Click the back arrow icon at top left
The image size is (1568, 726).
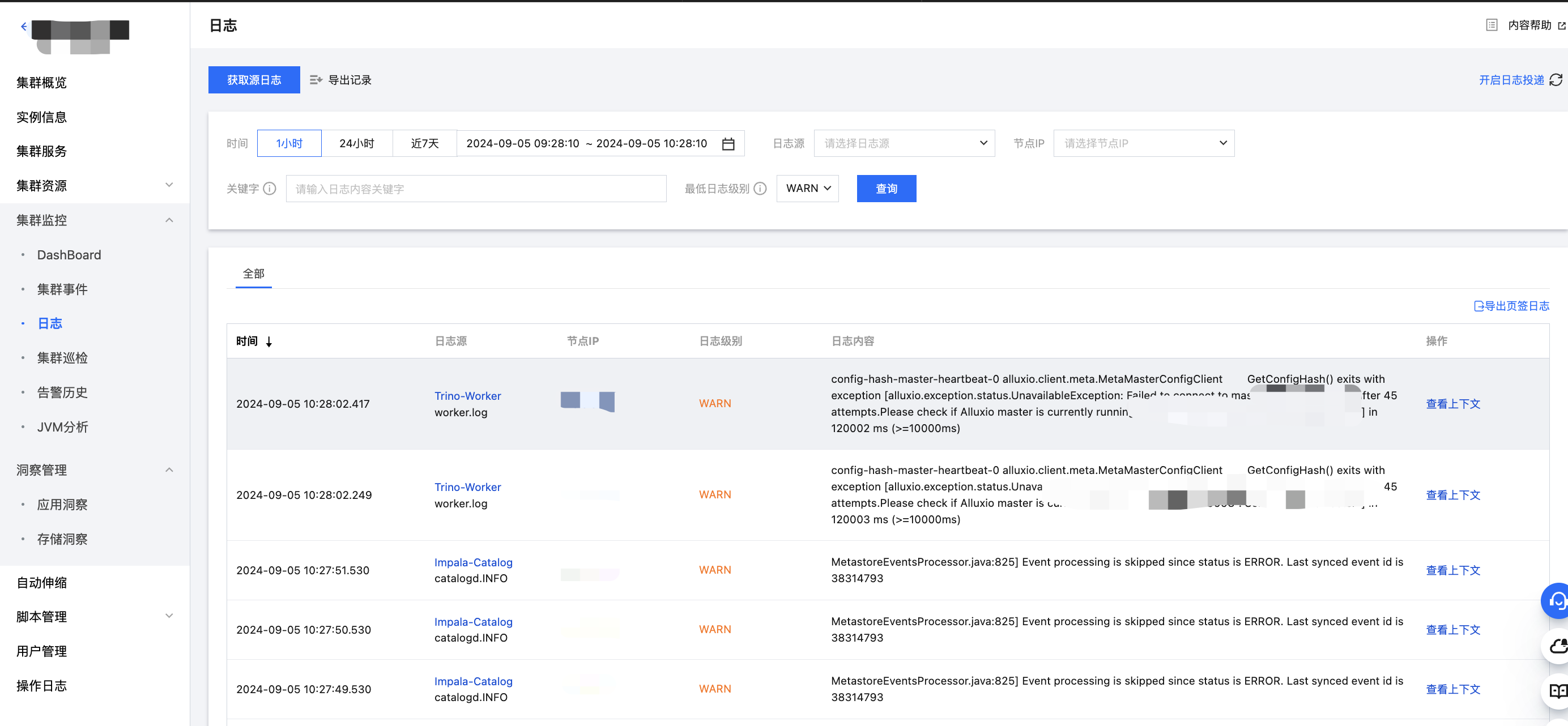click(24, 26)
